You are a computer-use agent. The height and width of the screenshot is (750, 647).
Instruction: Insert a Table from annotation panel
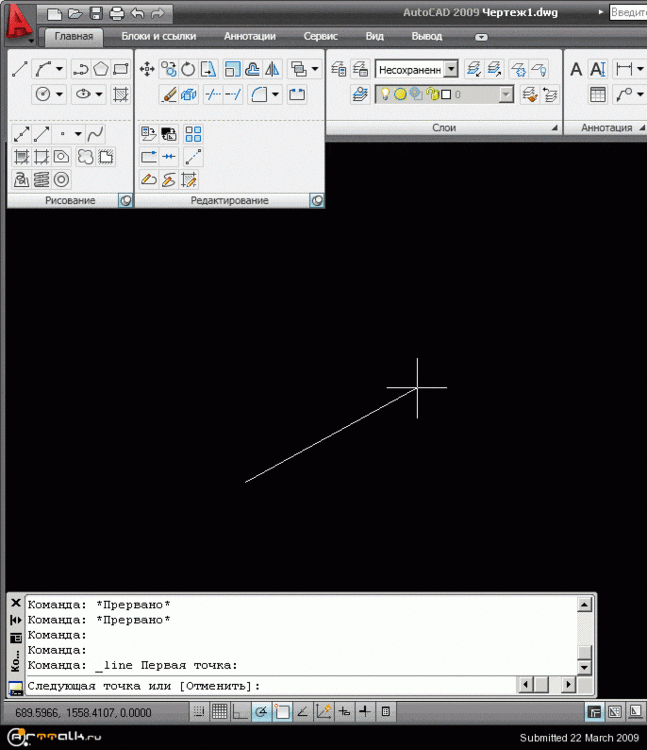click(598, 94)
